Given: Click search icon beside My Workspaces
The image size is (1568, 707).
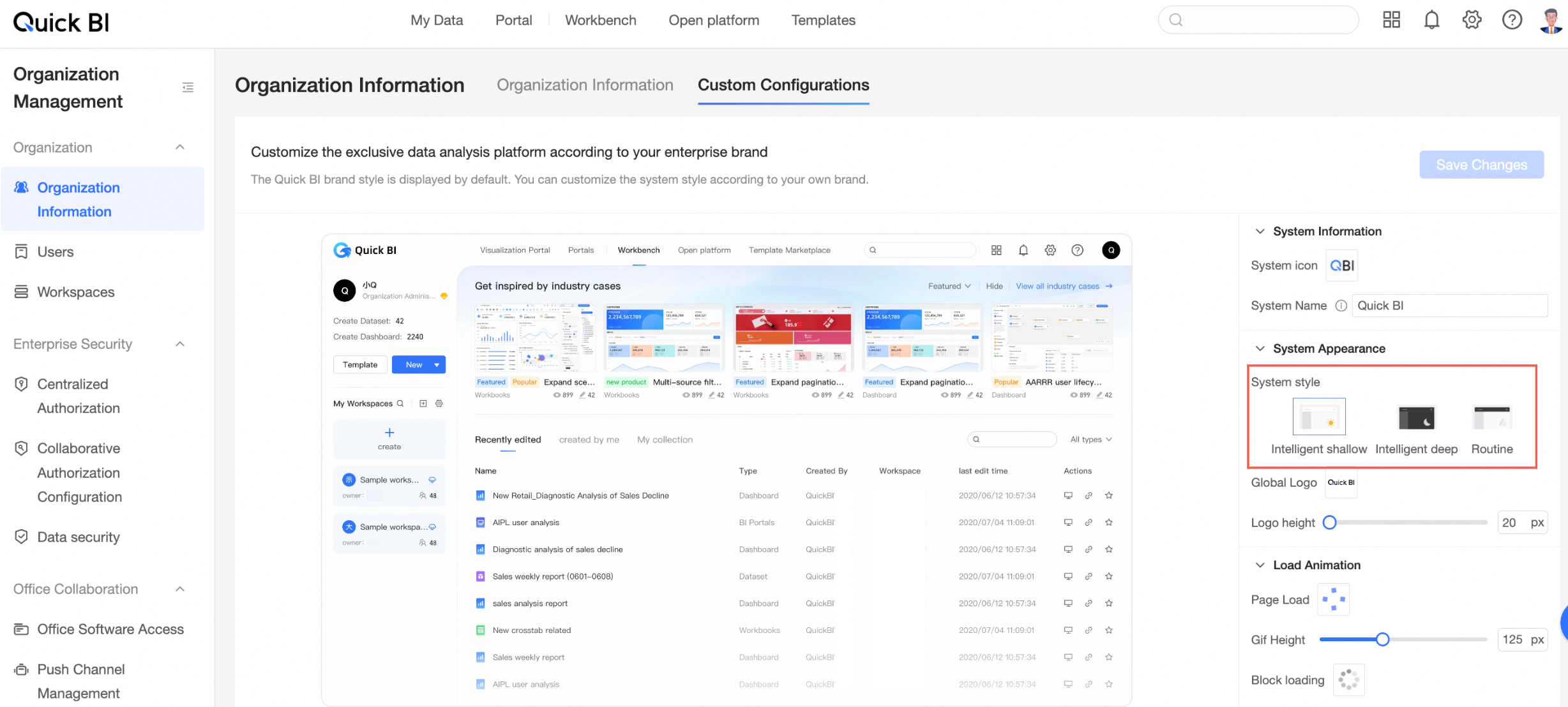Looking at the screenshot, I should 400,403.
